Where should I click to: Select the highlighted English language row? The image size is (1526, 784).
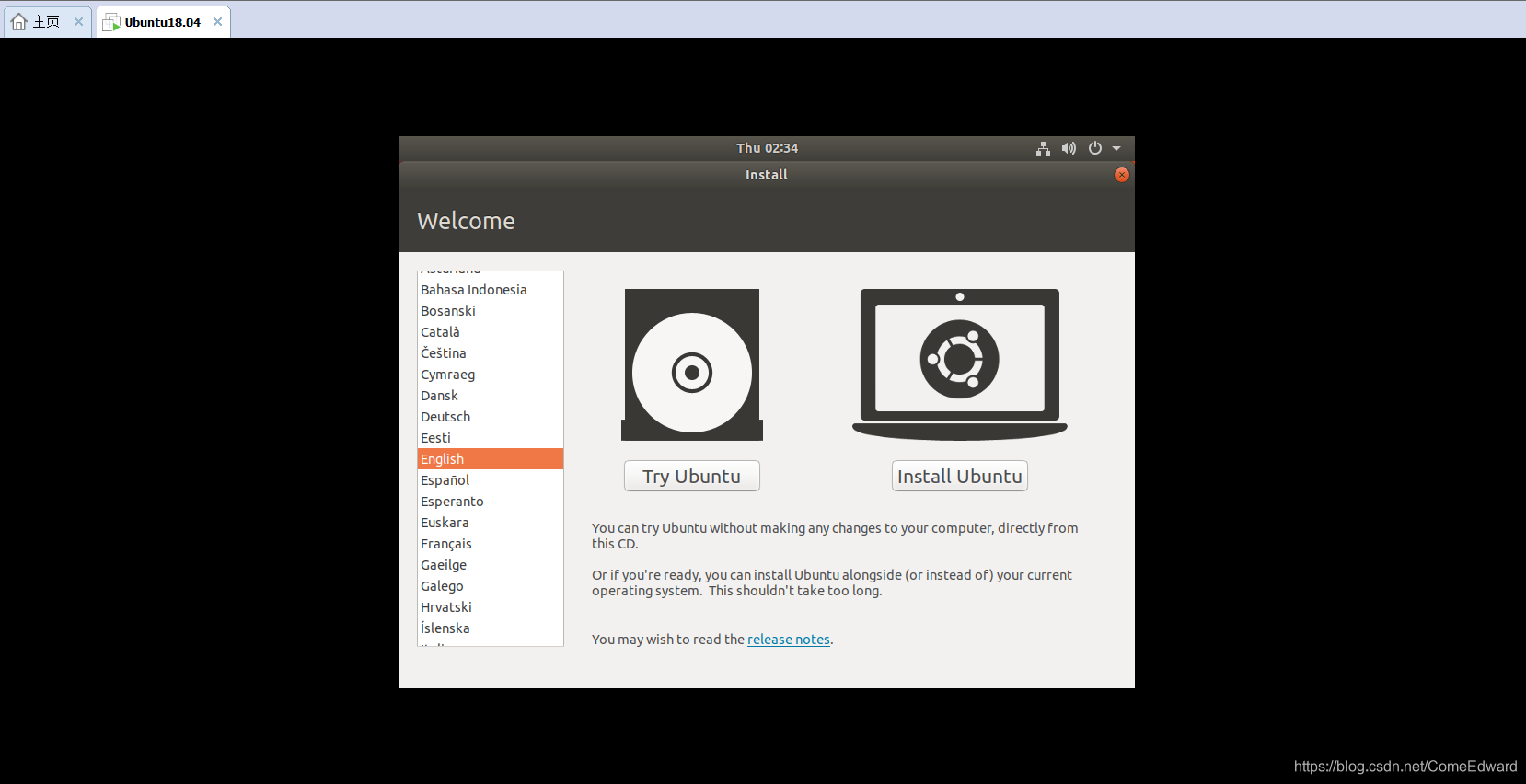[491, 459]
